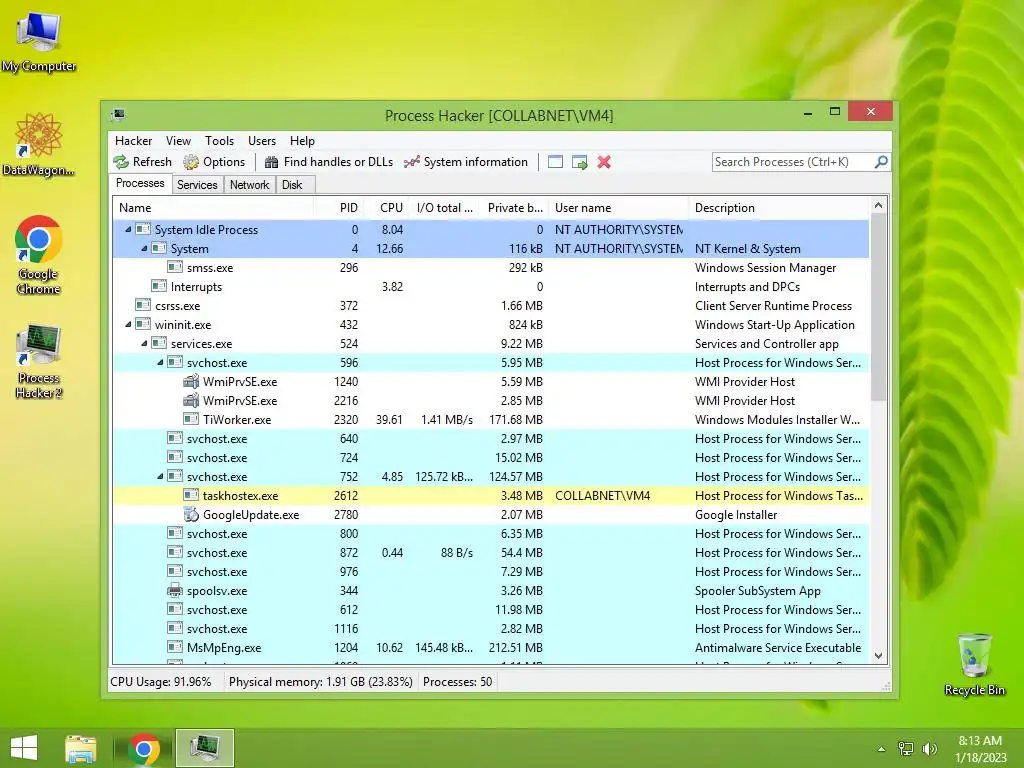
Task: Sort by I/O total column header
Action: pos(444,208)
